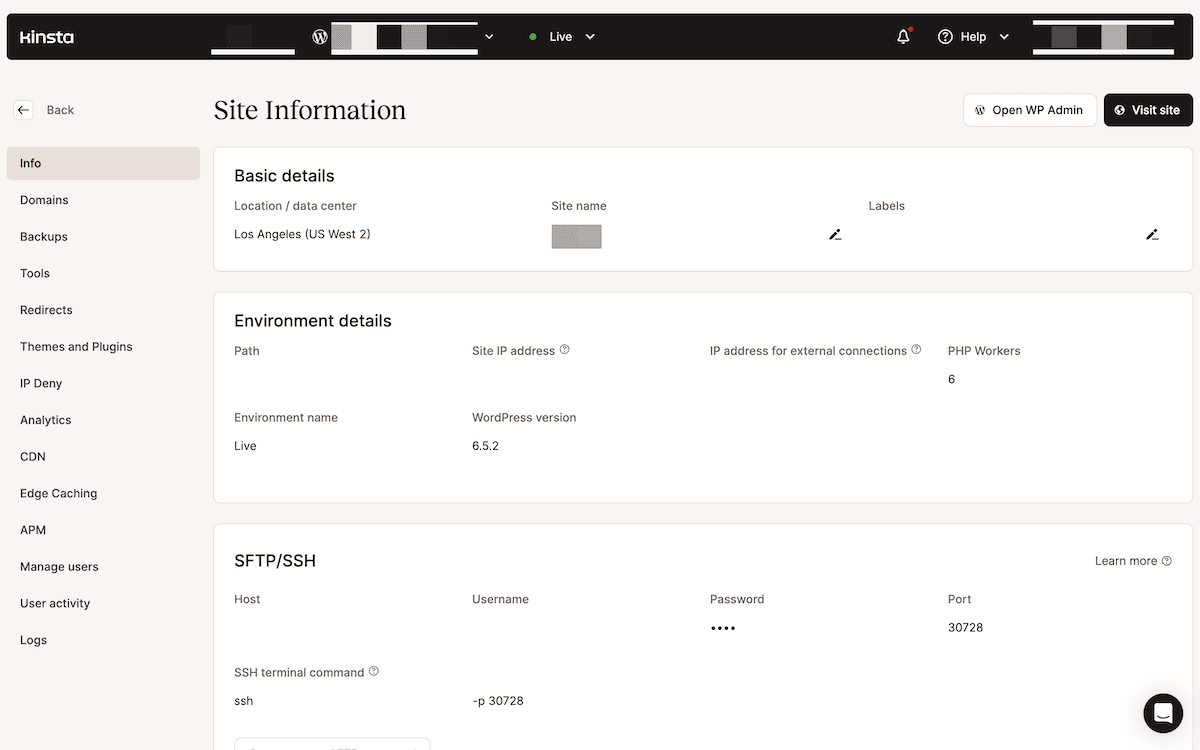The height and width of the screenshot is (750, 1200).
Task: Click Open WP Admin button
Action: pyautogui.click(x=1030, y=110)
